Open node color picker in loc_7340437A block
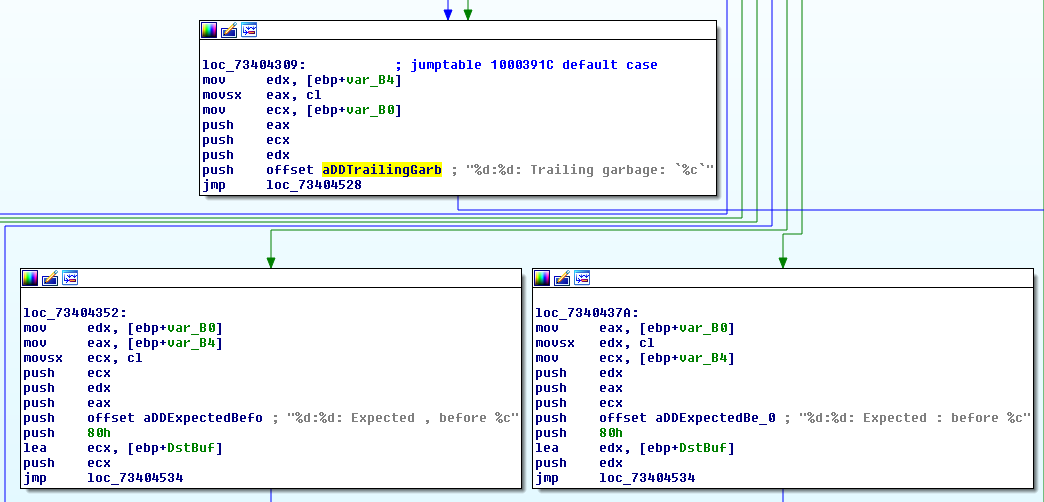Screen dimensions: 1044x502 542,278
